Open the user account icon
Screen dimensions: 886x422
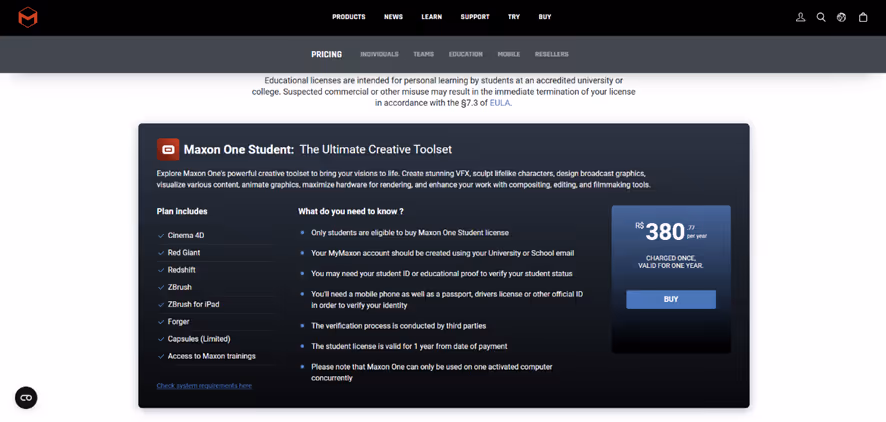click(x=800, y=17)
